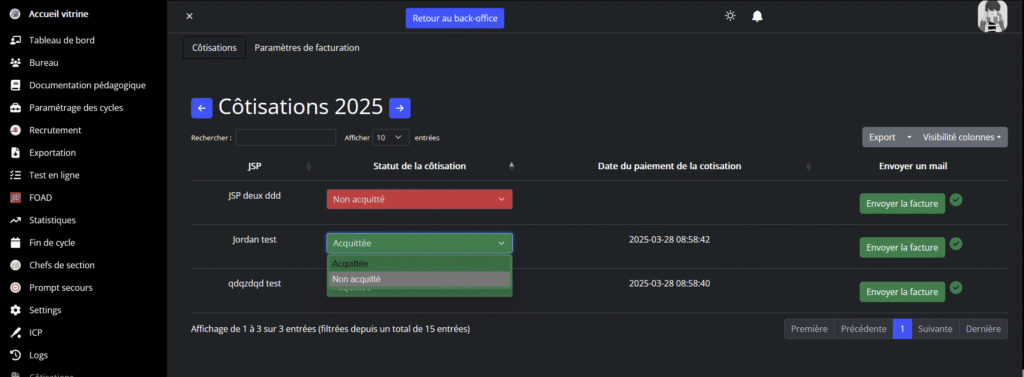Go to Suivante page
The height and width of the screenshot is (377, 1024).
pyautogui.click(x=935, y=329)
